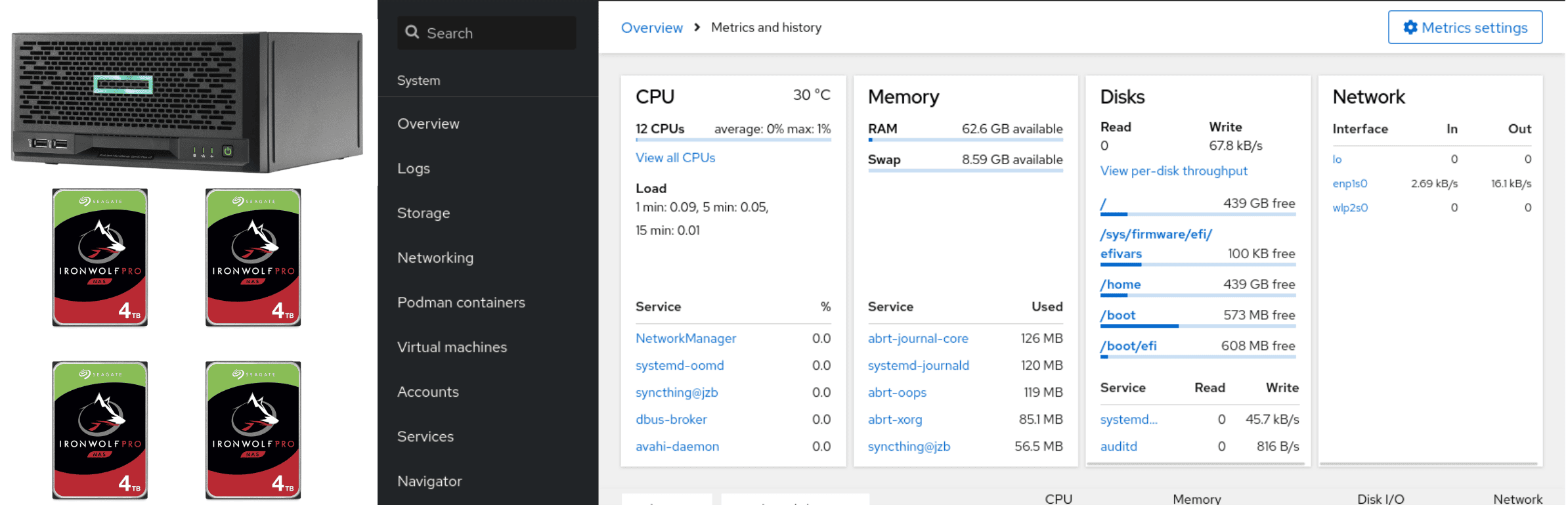Click the NetworkManager service link
The width and height of the screenshot is (1568, 513).
[686, 338]
